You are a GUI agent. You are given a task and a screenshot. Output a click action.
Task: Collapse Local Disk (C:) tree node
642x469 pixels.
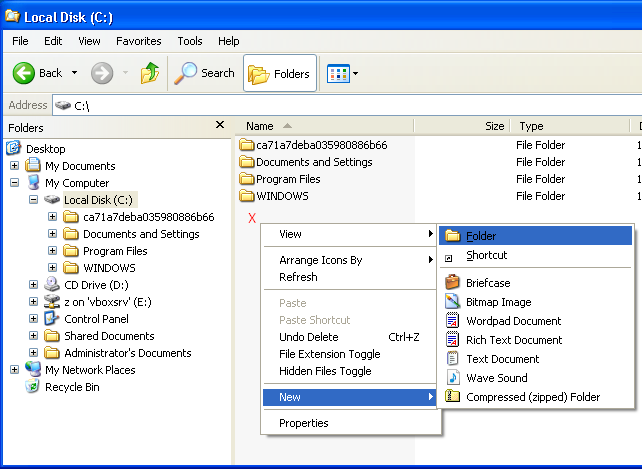34,200
